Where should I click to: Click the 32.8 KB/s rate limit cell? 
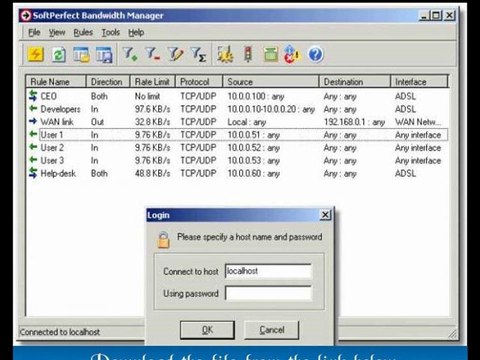coord(153,122)
